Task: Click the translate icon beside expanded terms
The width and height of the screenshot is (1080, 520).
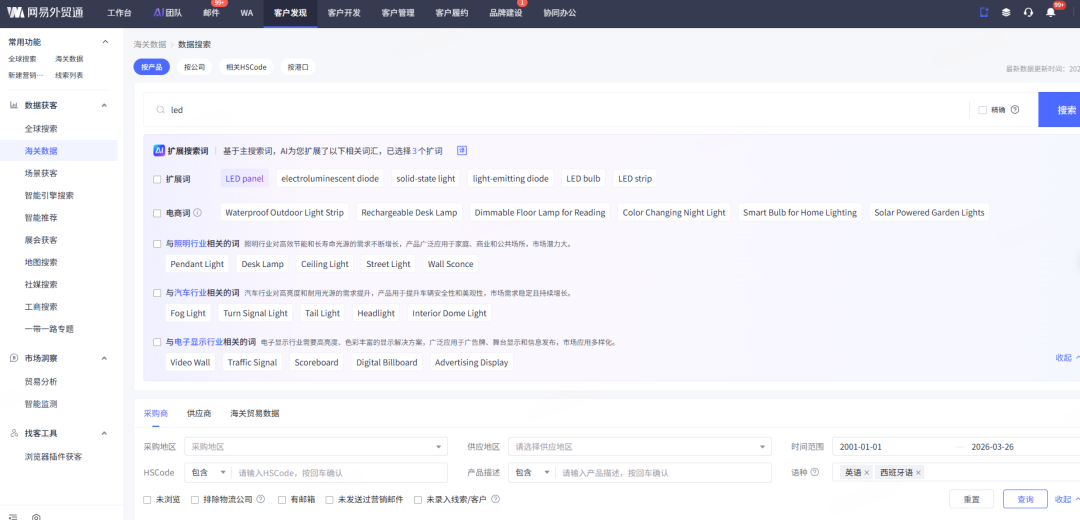Action: tap(462, 150)
